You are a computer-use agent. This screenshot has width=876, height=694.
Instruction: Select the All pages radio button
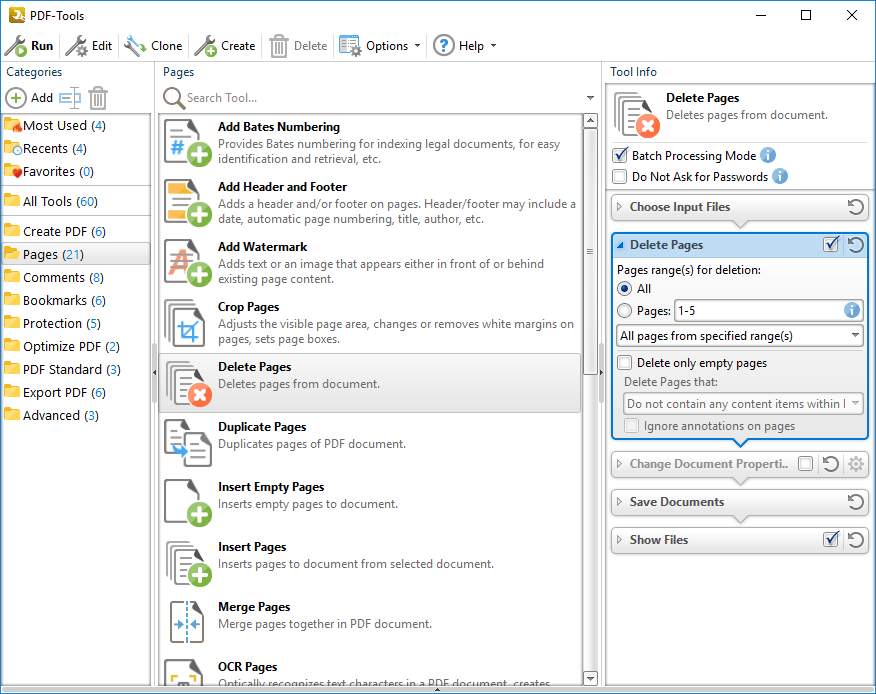click(625, 289)
